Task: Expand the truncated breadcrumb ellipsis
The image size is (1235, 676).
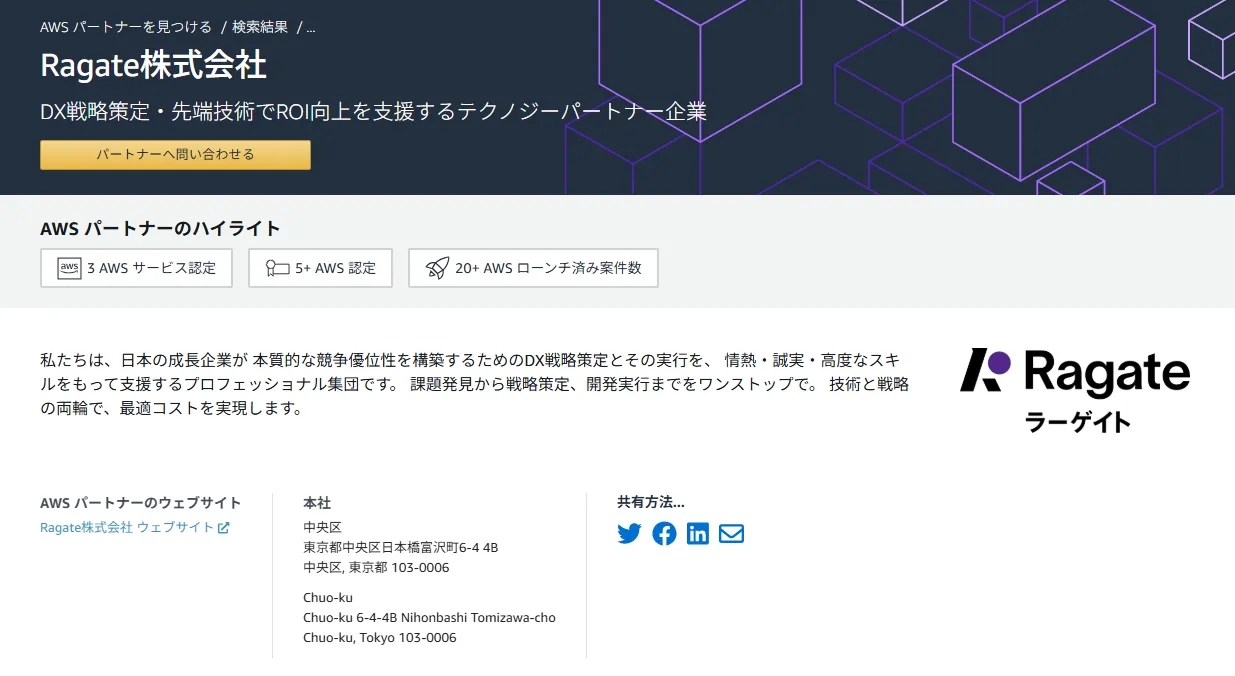Action: pos(310,27)
